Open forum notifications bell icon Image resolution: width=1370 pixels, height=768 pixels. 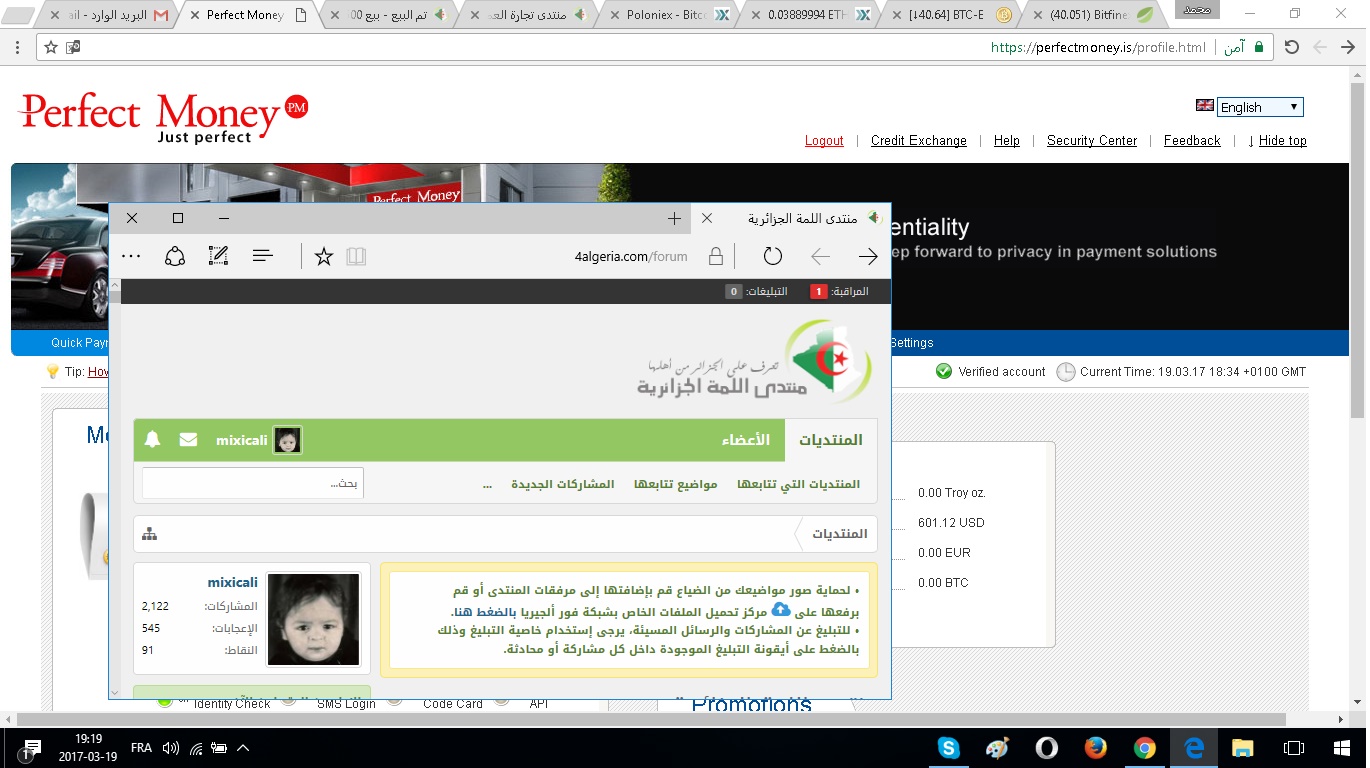(x=152, y=439)
